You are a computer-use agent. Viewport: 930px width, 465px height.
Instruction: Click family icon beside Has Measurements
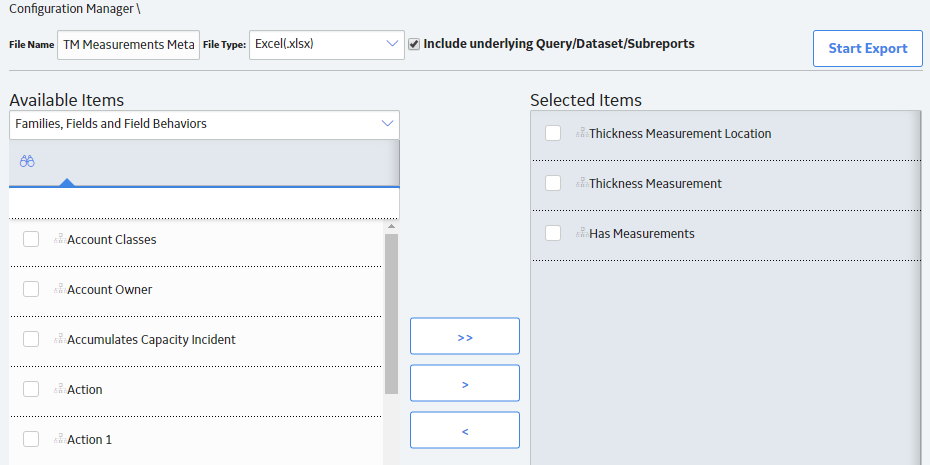click(582, 234)
